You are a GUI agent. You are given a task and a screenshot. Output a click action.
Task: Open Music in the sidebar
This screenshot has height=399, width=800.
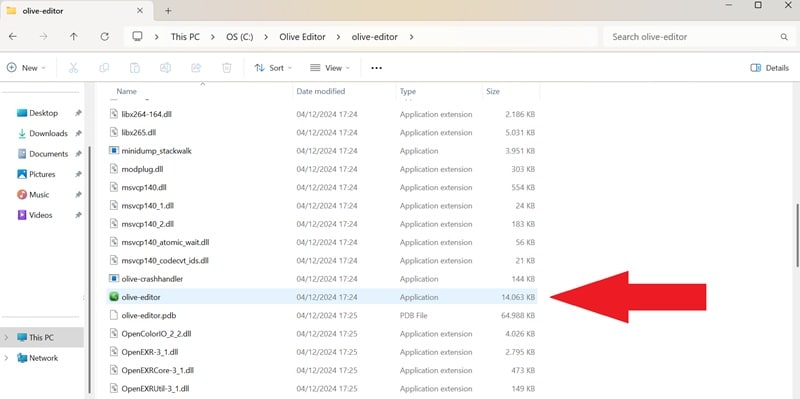coord(39,194)
